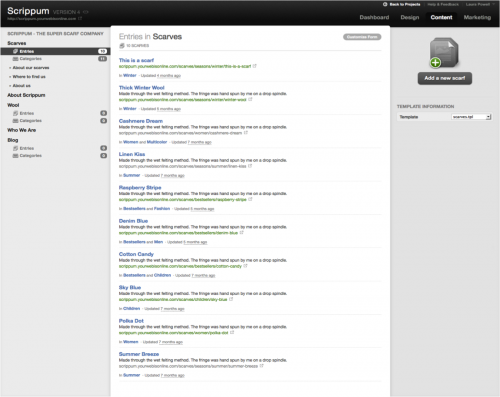Click the Back to Projects link text

click(x=405, y=4)
